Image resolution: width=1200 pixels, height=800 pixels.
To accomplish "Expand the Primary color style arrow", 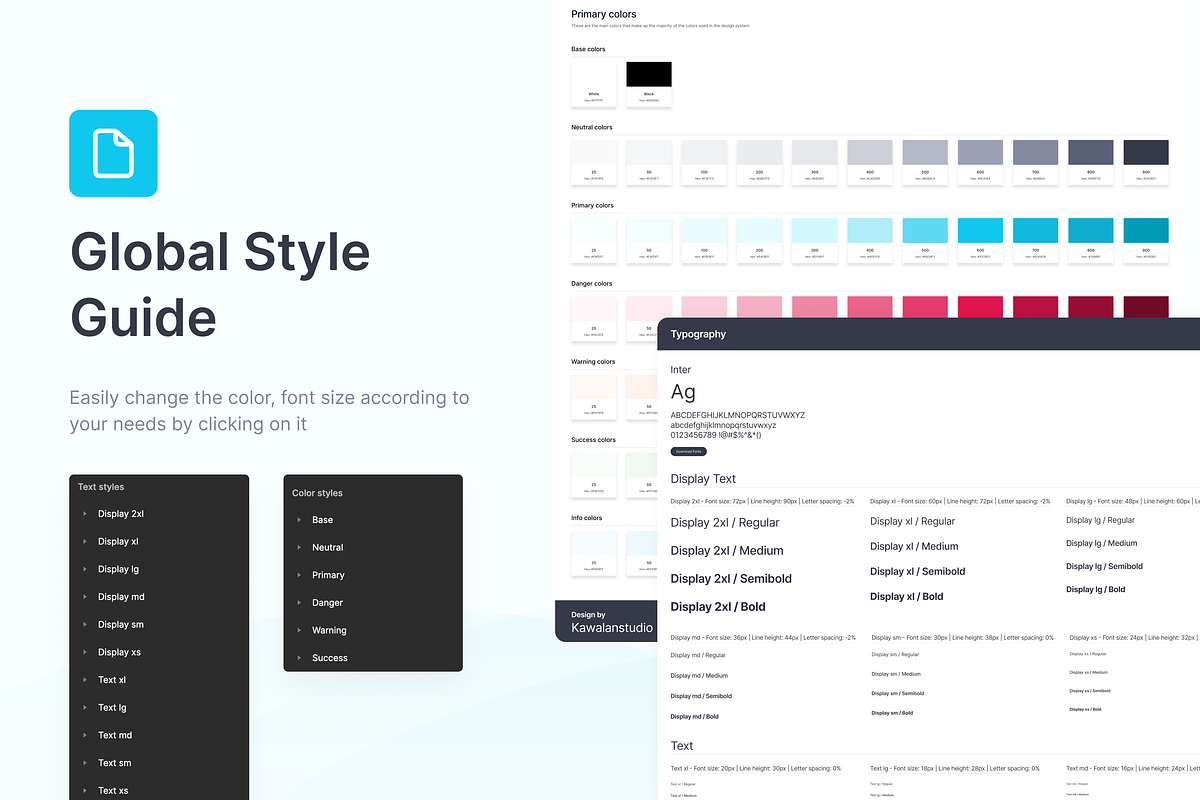I will [299, 575].
